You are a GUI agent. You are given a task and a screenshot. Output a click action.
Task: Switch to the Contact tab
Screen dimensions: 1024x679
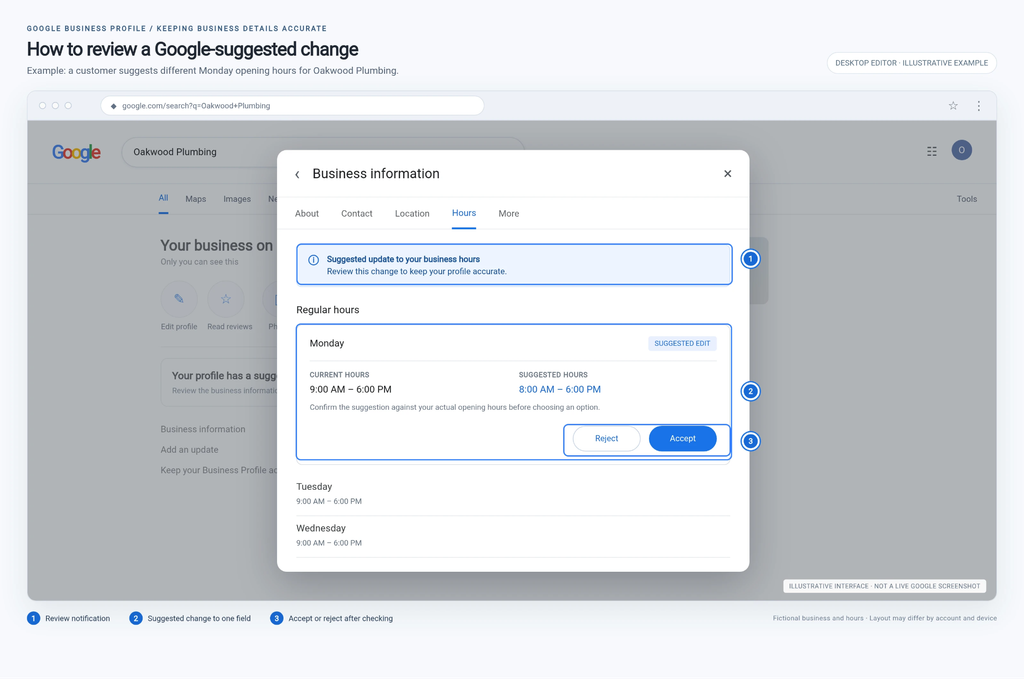357,213
